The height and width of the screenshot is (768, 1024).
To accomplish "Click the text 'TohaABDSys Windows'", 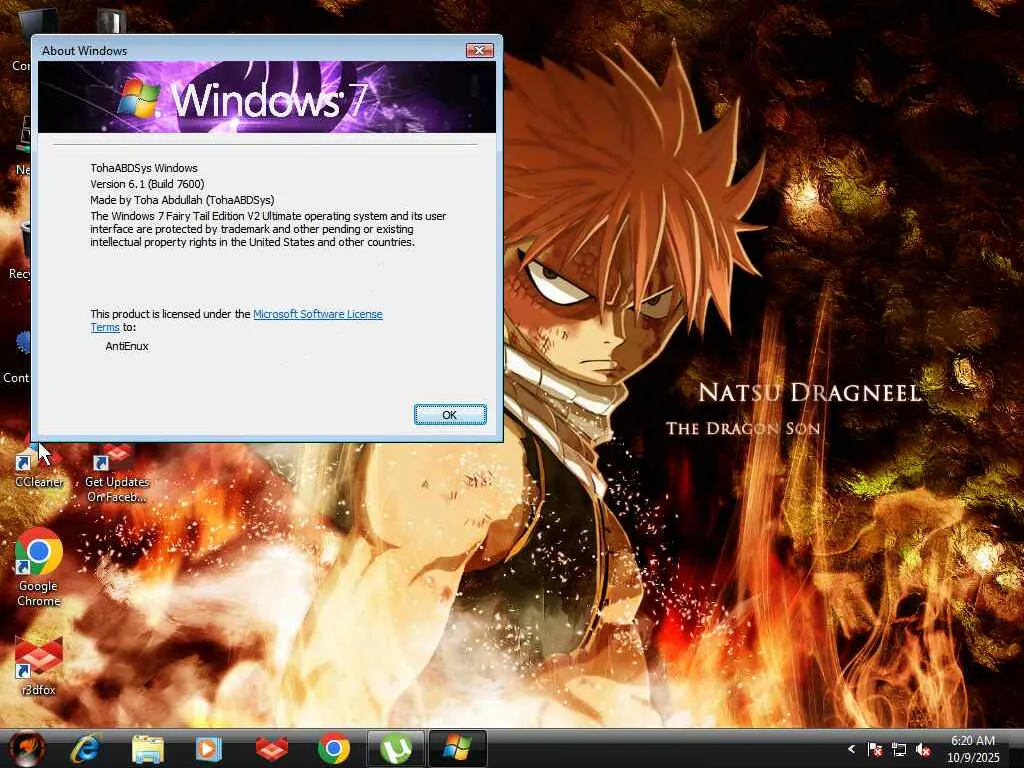I will [x=144, y=168].
